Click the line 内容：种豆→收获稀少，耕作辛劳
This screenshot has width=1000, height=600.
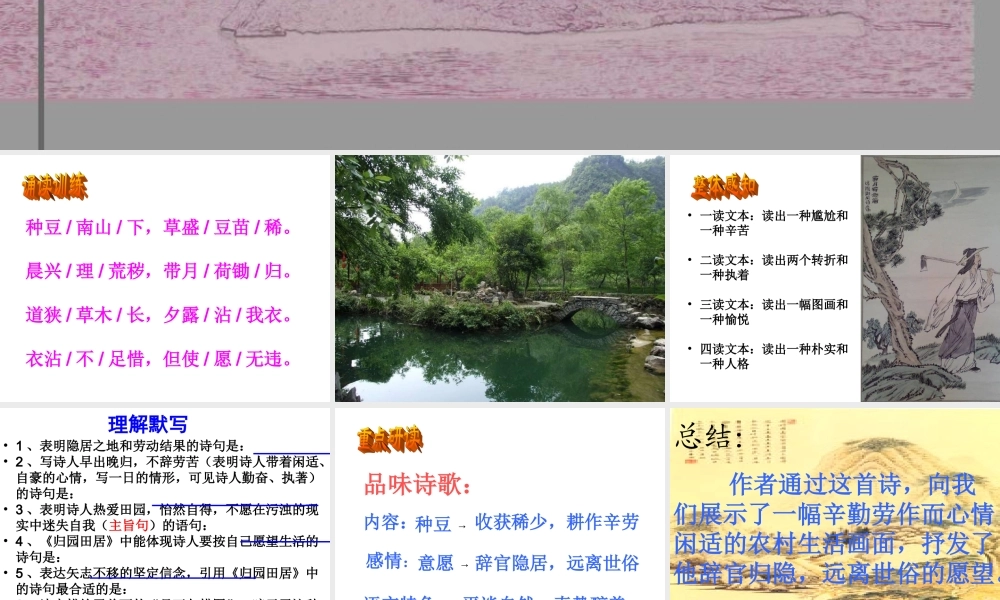pyautogui.click(x=501, y=522)
